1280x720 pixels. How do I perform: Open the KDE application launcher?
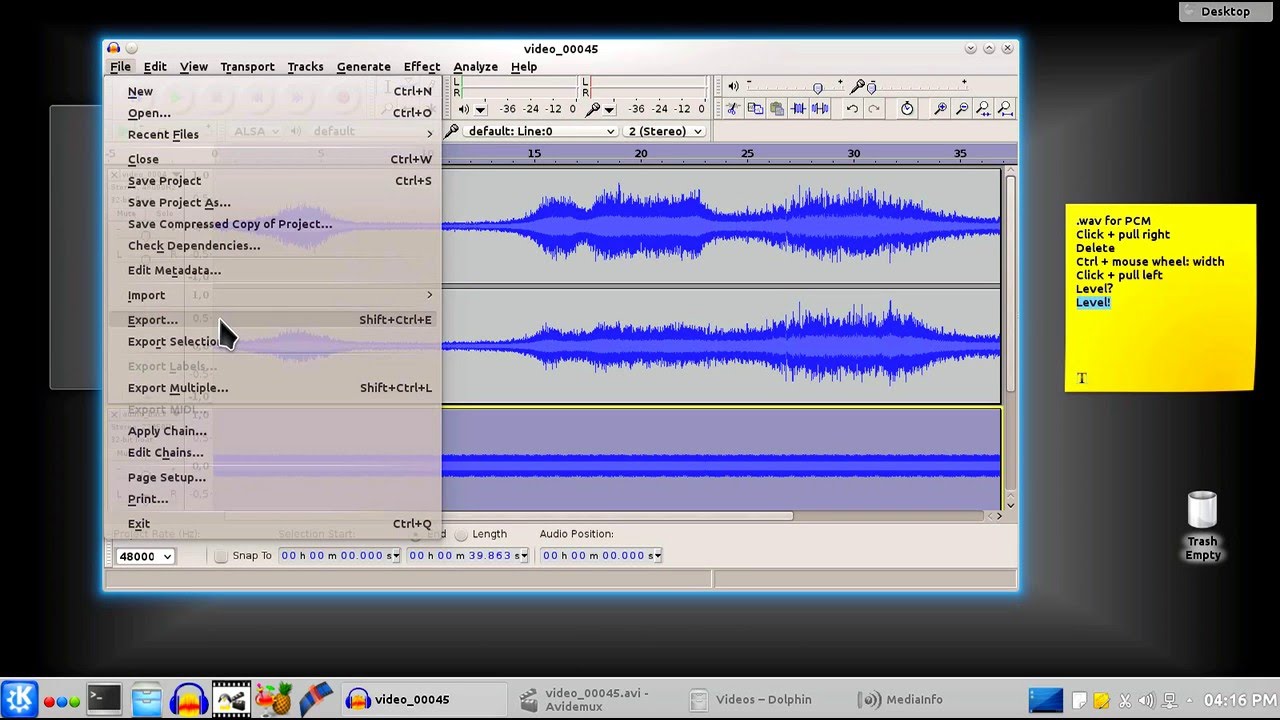point(18,699)
